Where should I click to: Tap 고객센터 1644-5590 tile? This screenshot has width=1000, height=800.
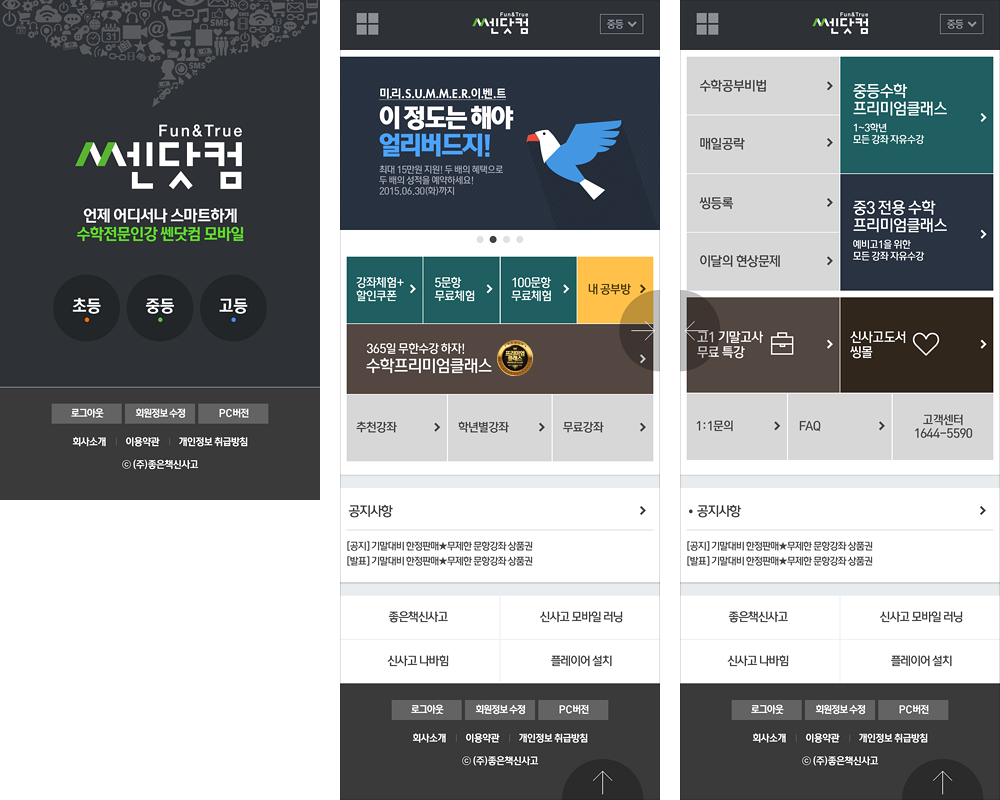coord(943,426)
